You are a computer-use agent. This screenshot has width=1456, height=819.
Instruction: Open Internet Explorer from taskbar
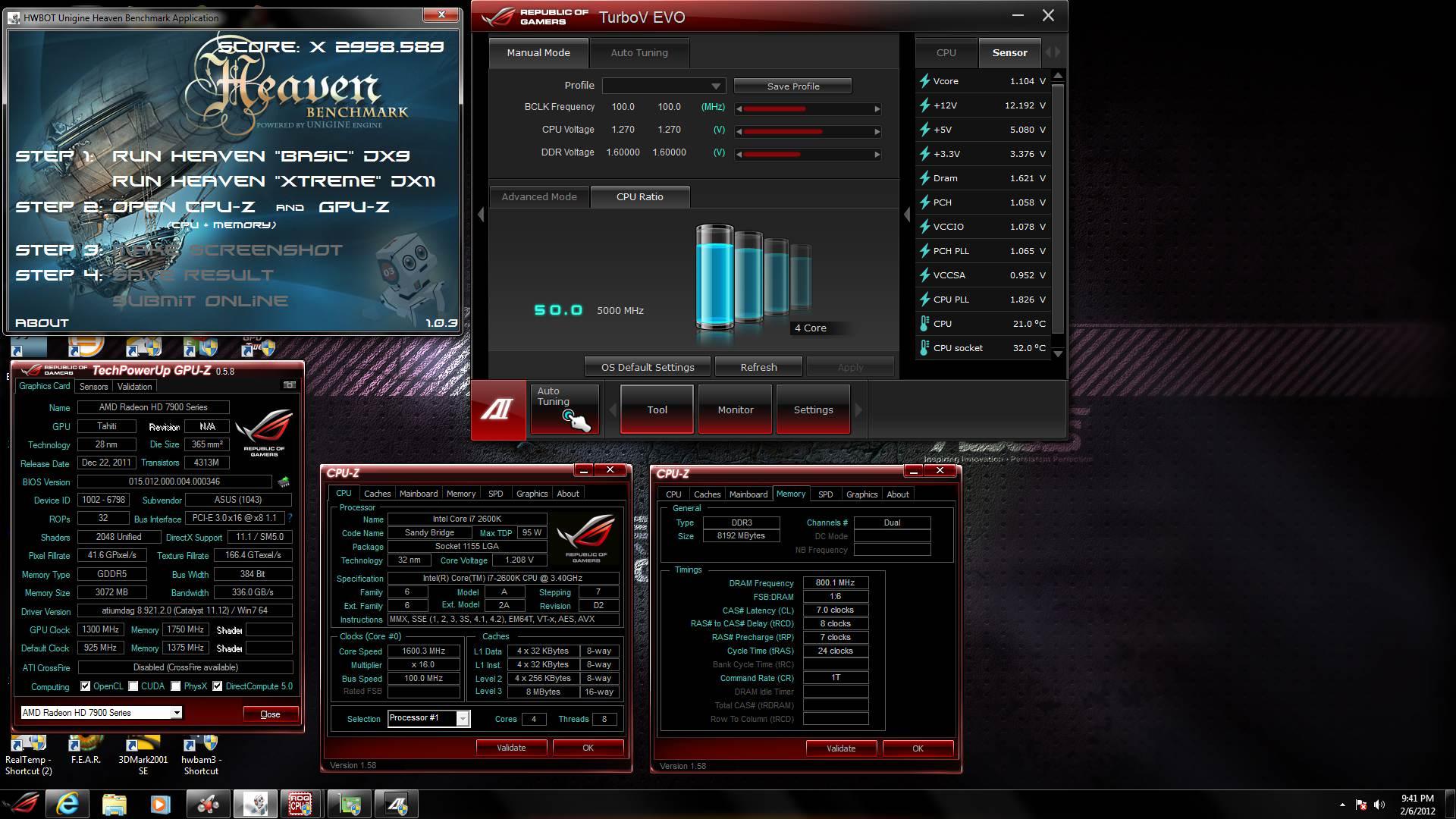coord(67,804)
